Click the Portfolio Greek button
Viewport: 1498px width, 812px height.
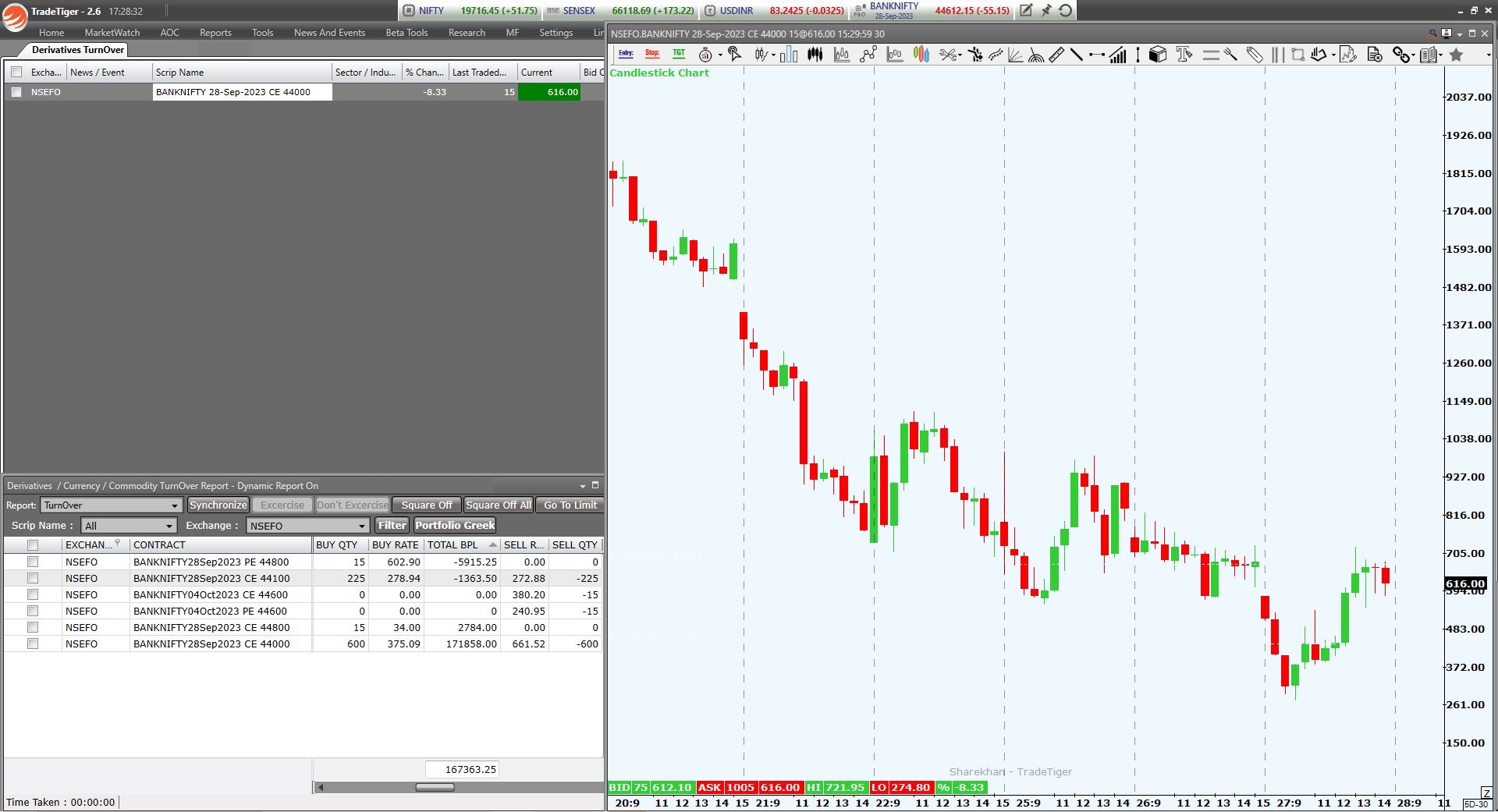(455, 526)
